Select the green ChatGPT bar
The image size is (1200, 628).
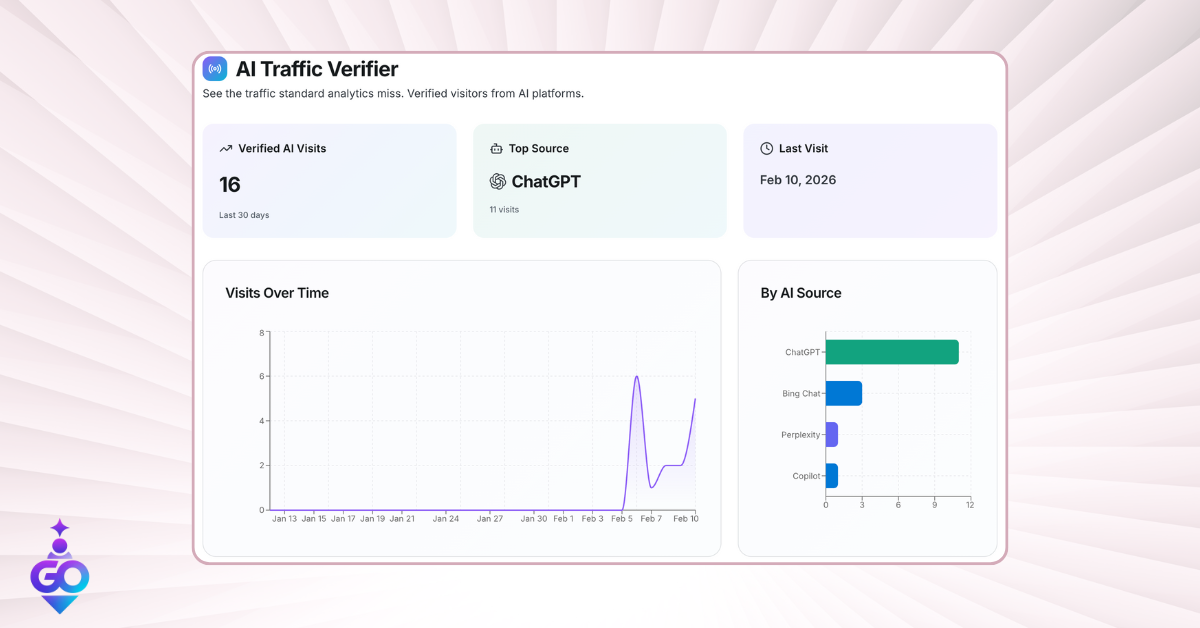891,352
